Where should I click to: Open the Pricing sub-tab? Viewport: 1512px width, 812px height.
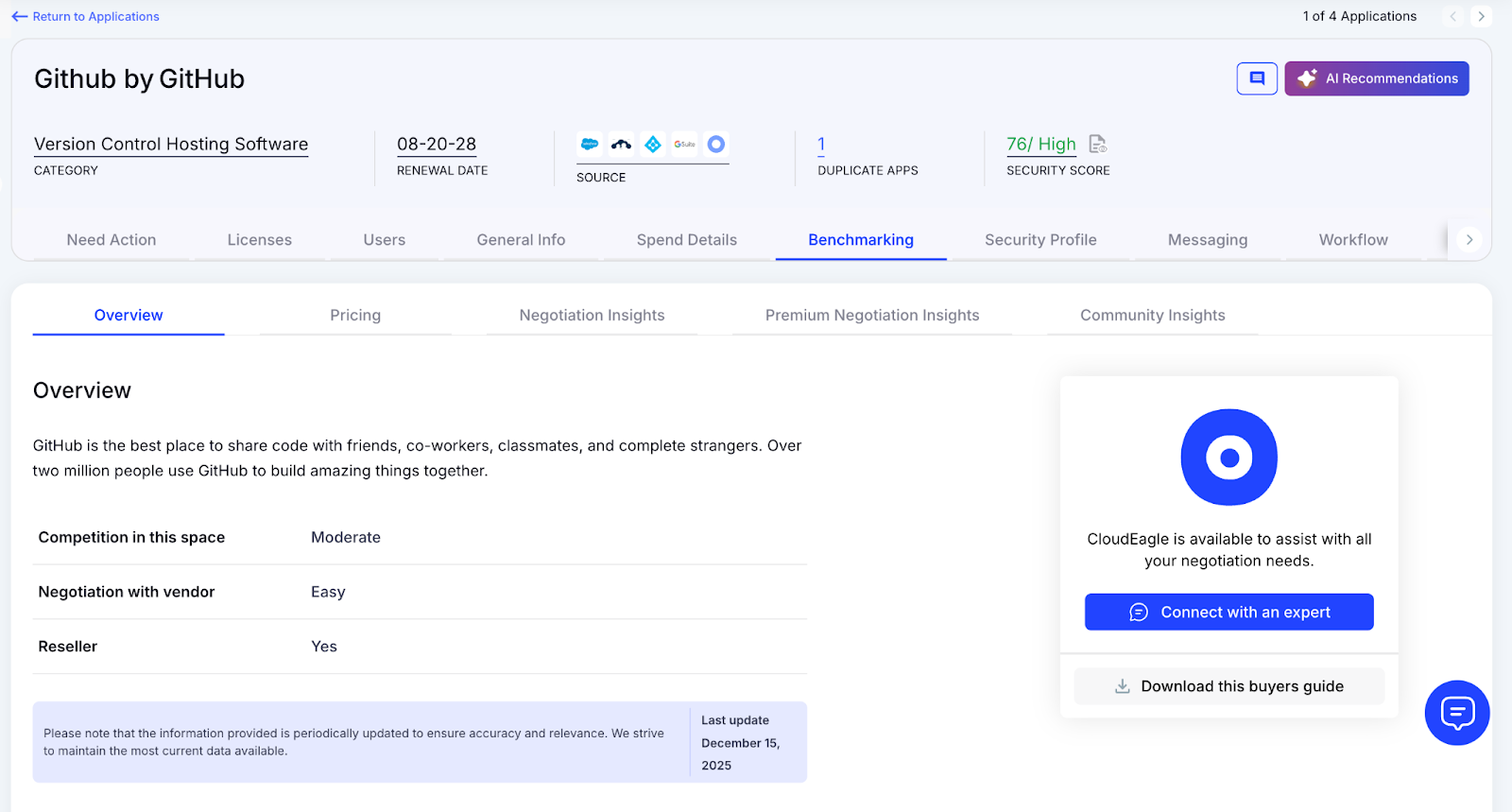[x=355, y=316]
